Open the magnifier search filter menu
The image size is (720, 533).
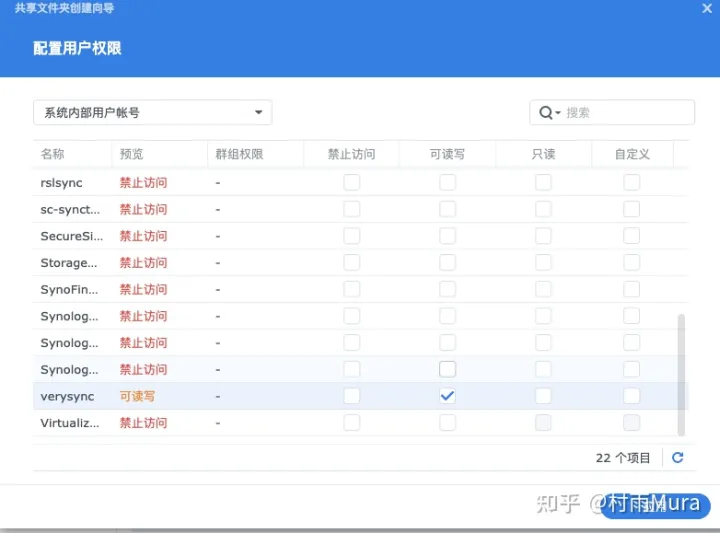point(550,112)
